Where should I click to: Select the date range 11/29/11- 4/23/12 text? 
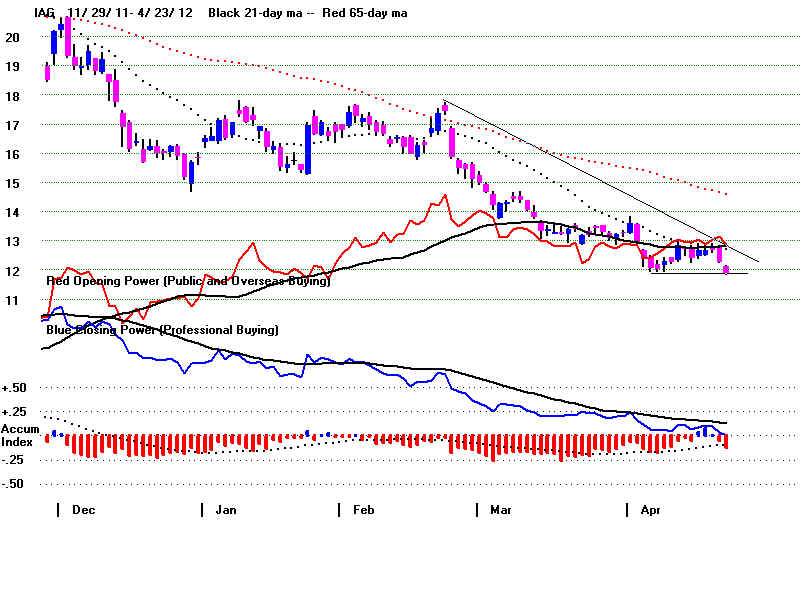tap(131, 13)
